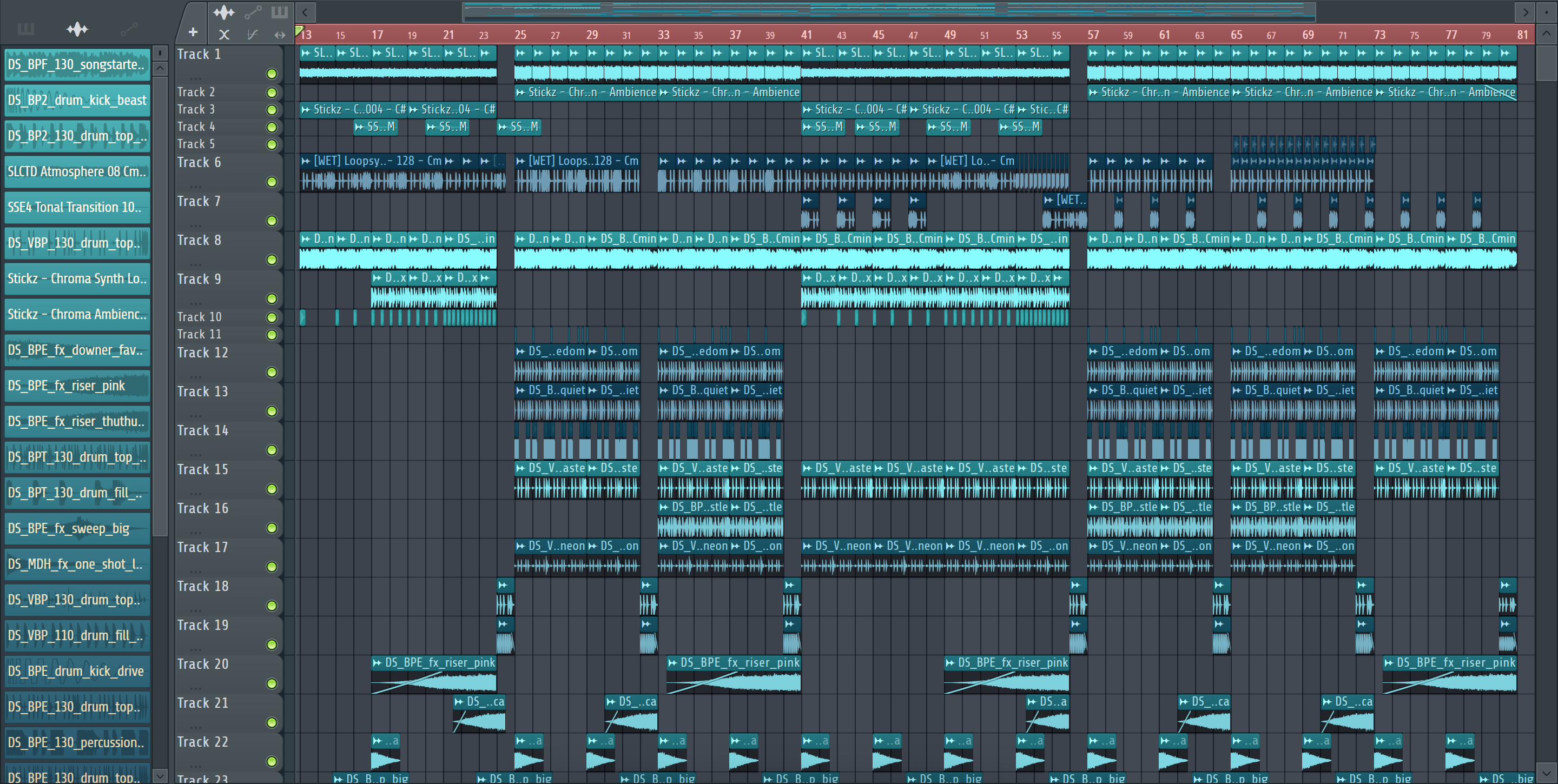Select Stickz - Chroma Synth Lo clip
Screen dimensions: 1558x784
77,278
